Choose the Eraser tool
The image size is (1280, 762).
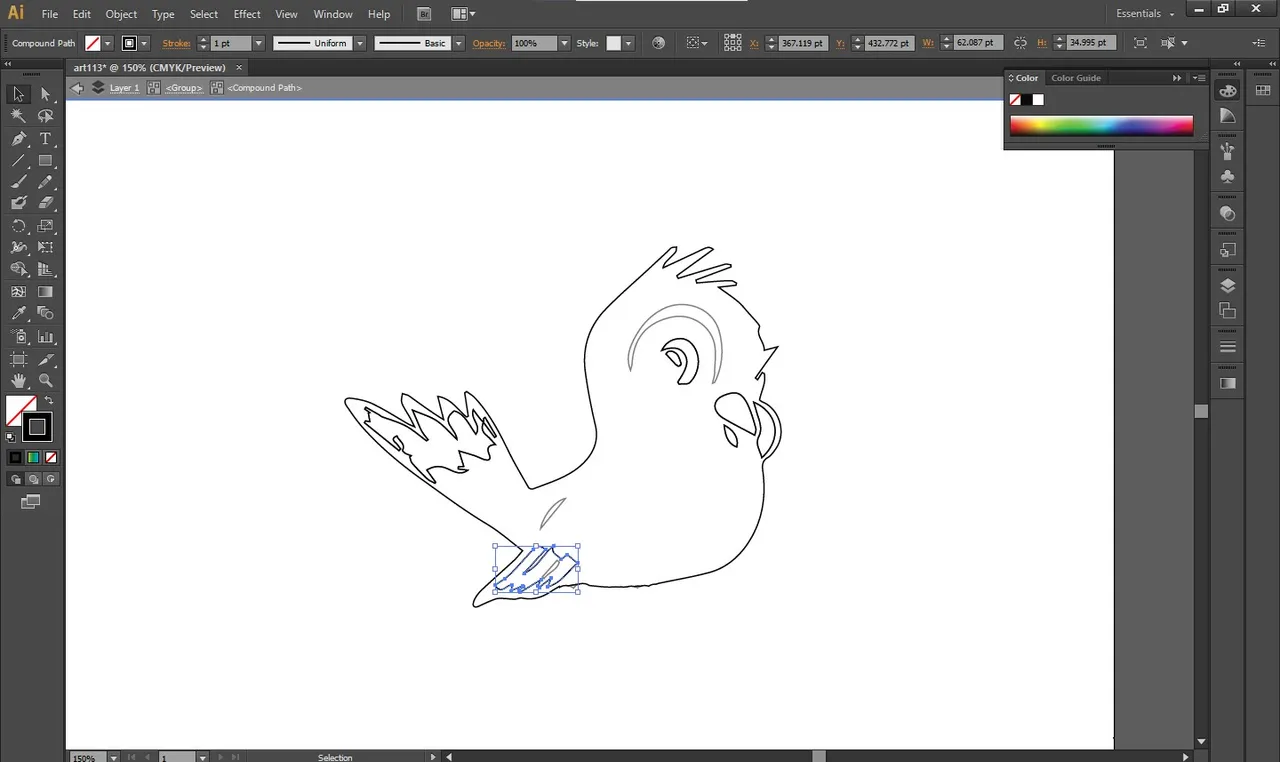(x=45, y=203)
